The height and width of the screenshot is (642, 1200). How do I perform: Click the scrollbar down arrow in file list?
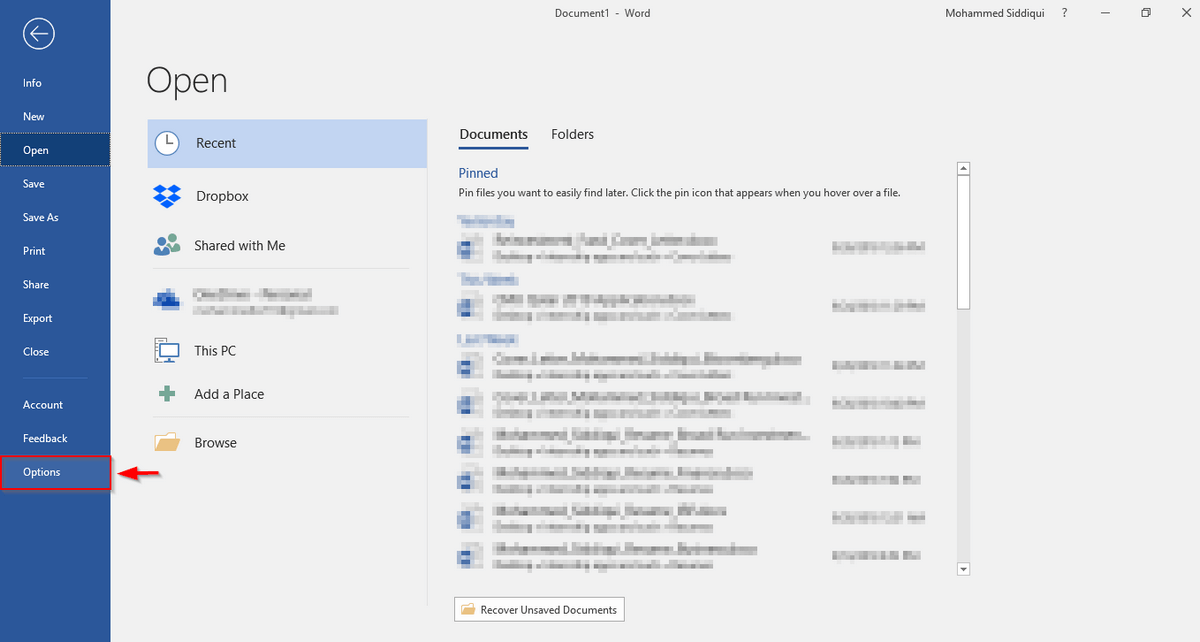964,569
